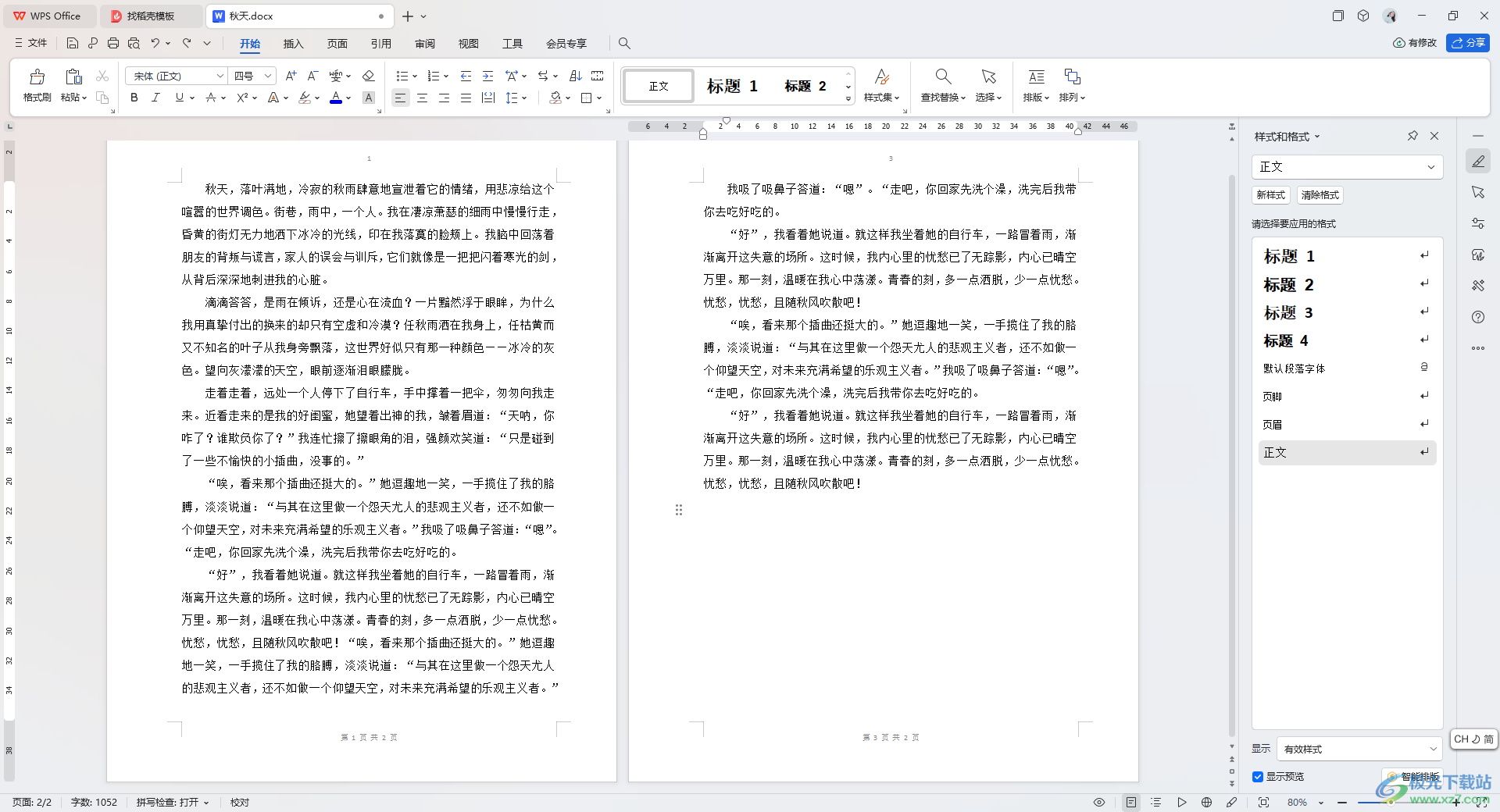Screen dimensions: 1500x812
Task: Switch to the 插入 tab
Action: (x=293, y=44)
